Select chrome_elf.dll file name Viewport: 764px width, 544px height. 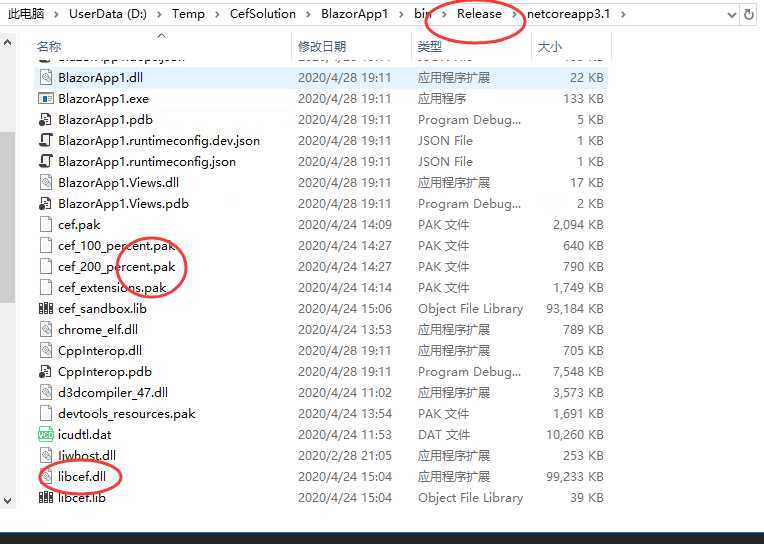(x=97, y=330)
